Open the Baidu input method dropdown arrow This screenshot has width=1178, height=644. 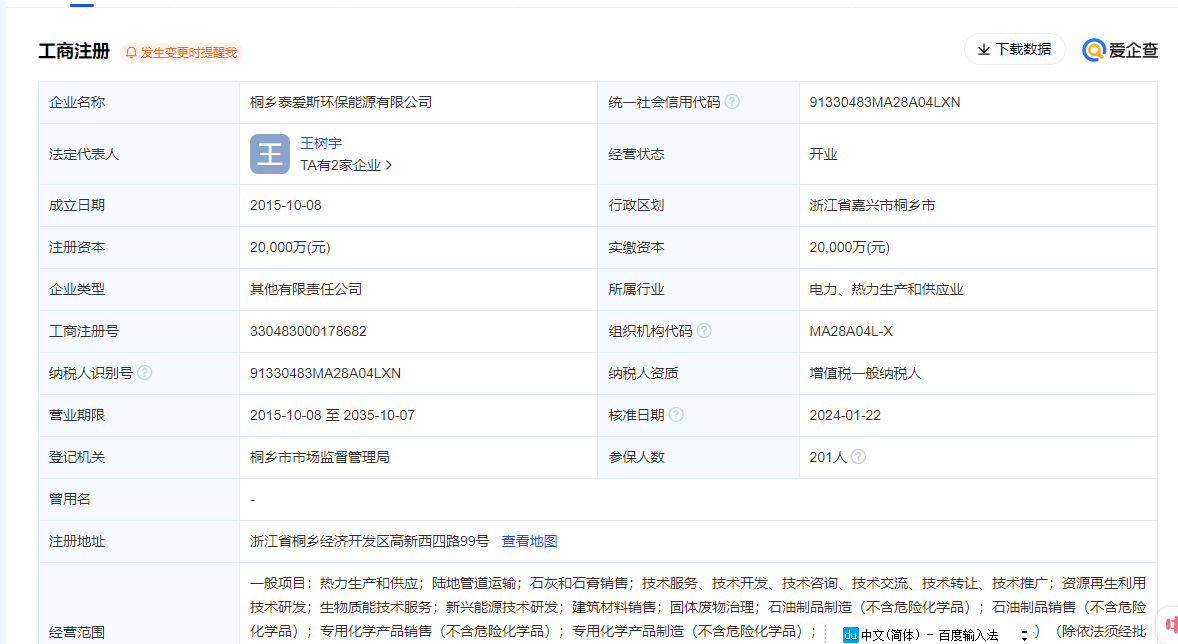click(1024, 636)
